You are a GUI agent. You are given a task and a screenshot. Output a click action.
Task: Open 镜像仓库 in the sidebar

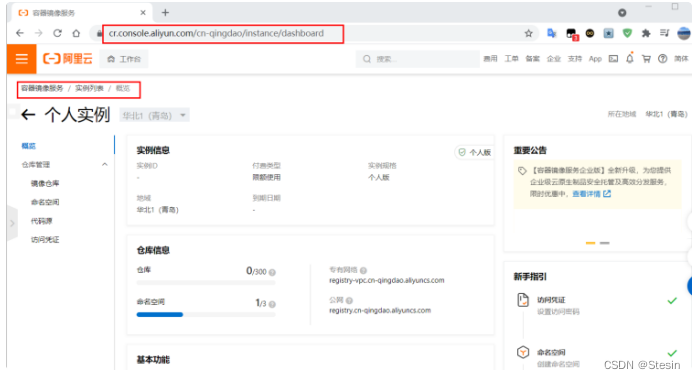pyautogui.click(x=45, y=184)
